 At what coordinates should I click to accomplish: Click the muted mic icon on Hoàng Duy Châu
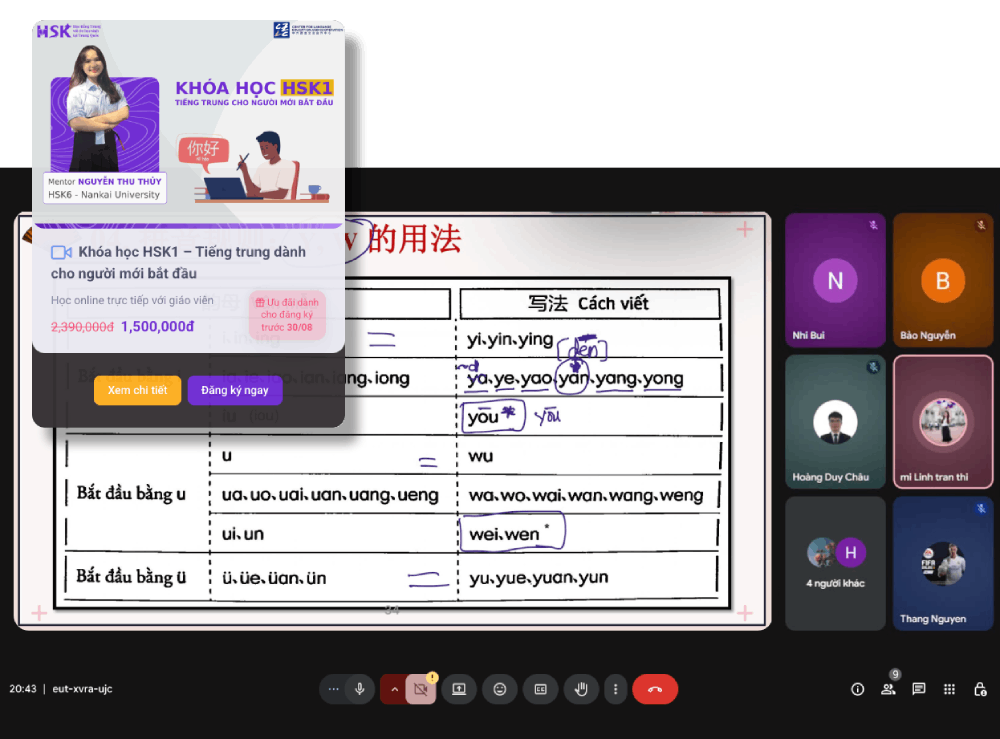tap(873, 367)
